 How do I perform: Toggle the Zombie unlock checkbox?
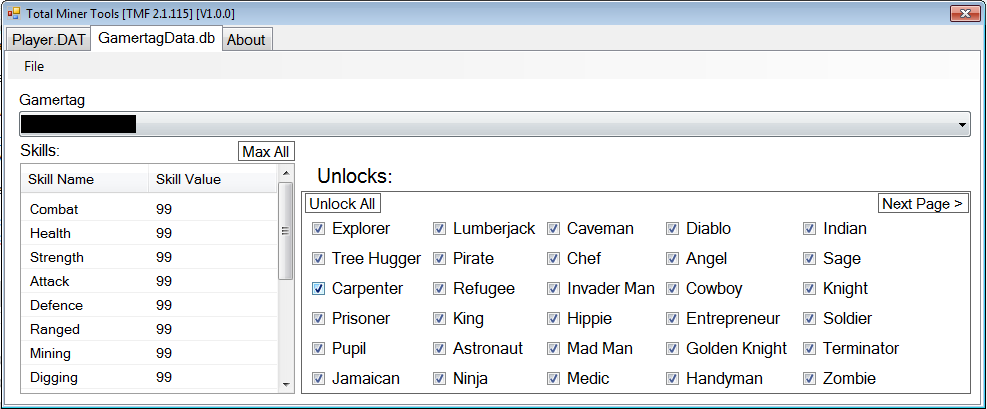coord(810,379)
